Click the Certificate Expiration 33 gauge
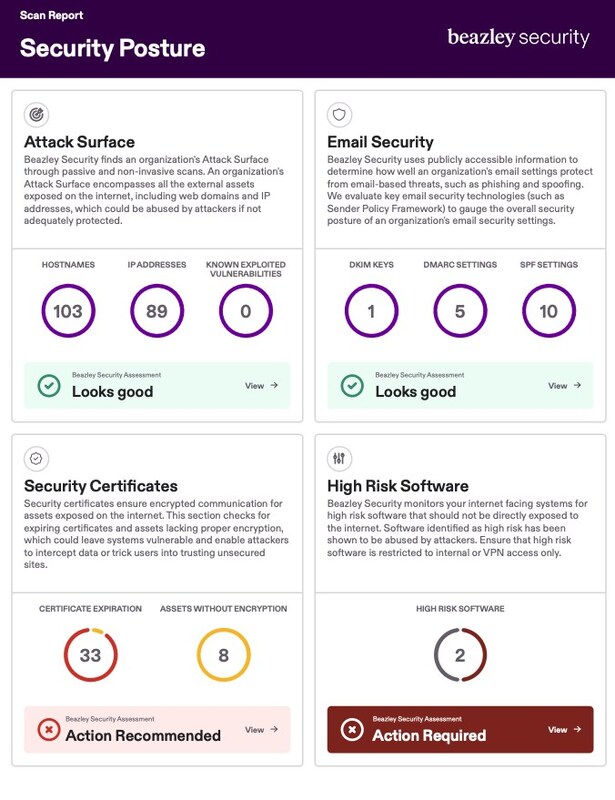The image size is (615, 800). coord(91,656)
